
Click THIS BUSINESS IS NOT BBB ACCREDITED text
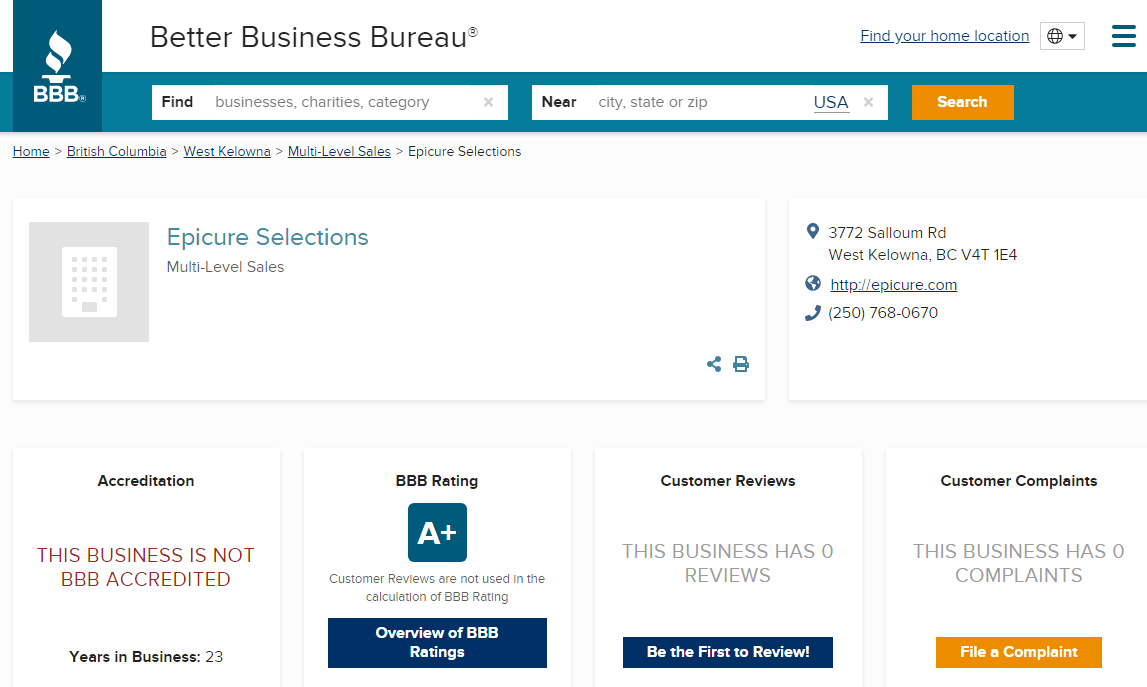pos(146,567)
